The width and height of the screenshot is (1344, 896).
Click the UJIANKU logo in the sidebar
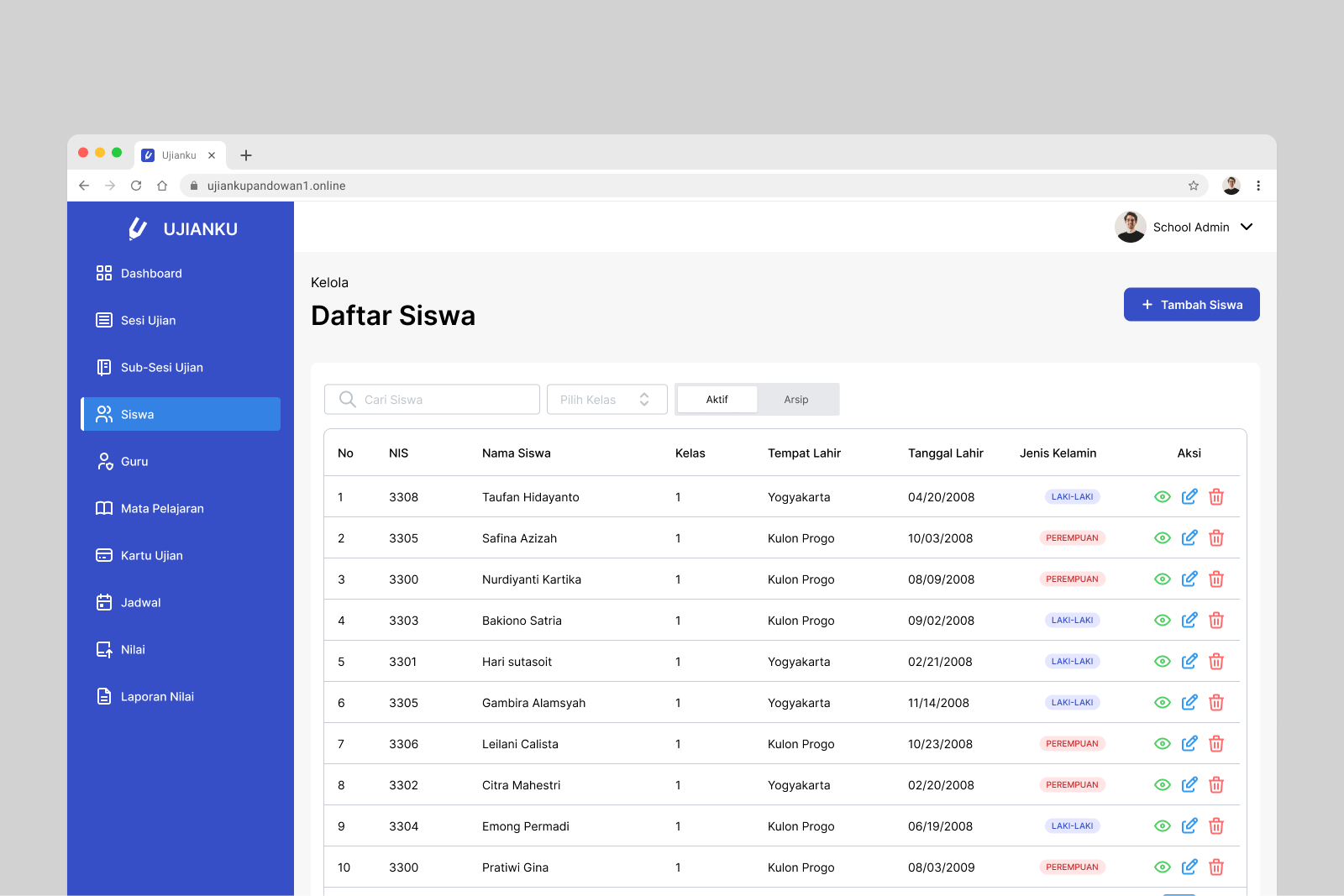[183, 229]
